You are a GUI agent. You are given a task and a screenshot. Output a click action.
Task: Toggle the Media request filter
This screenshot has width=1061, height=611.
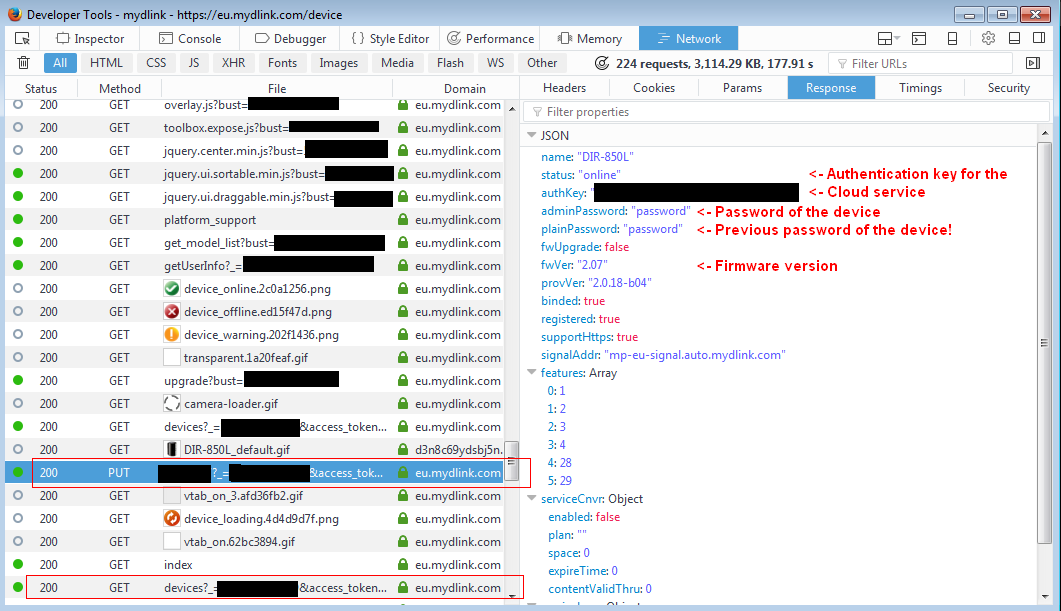click(397, 63)
